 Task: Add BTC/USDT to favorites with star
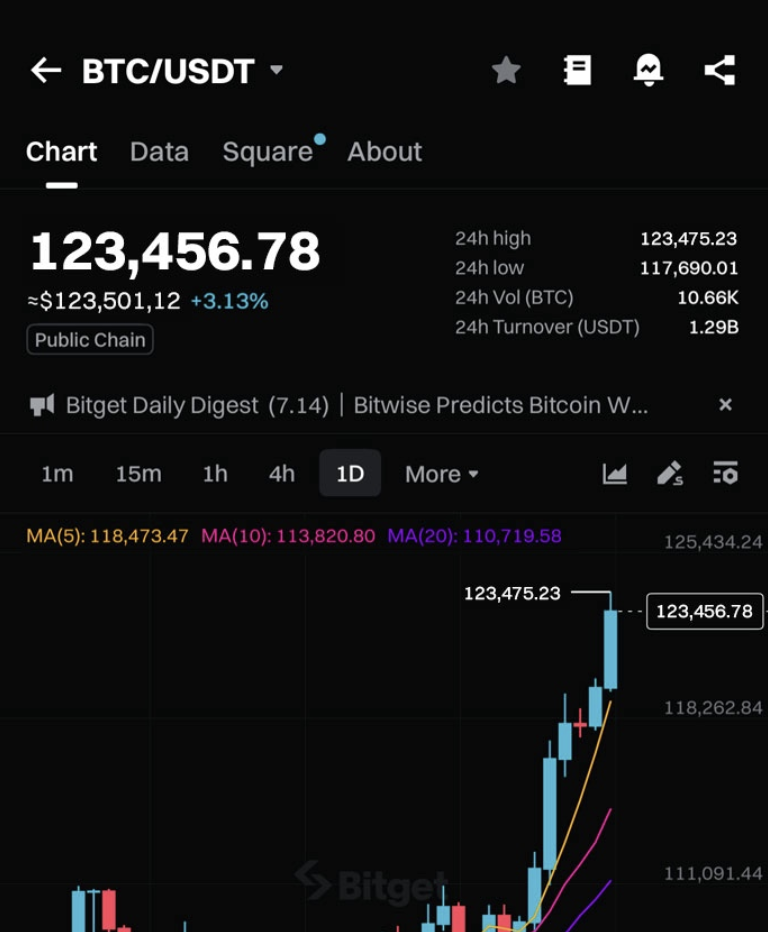tap(506, 70)
